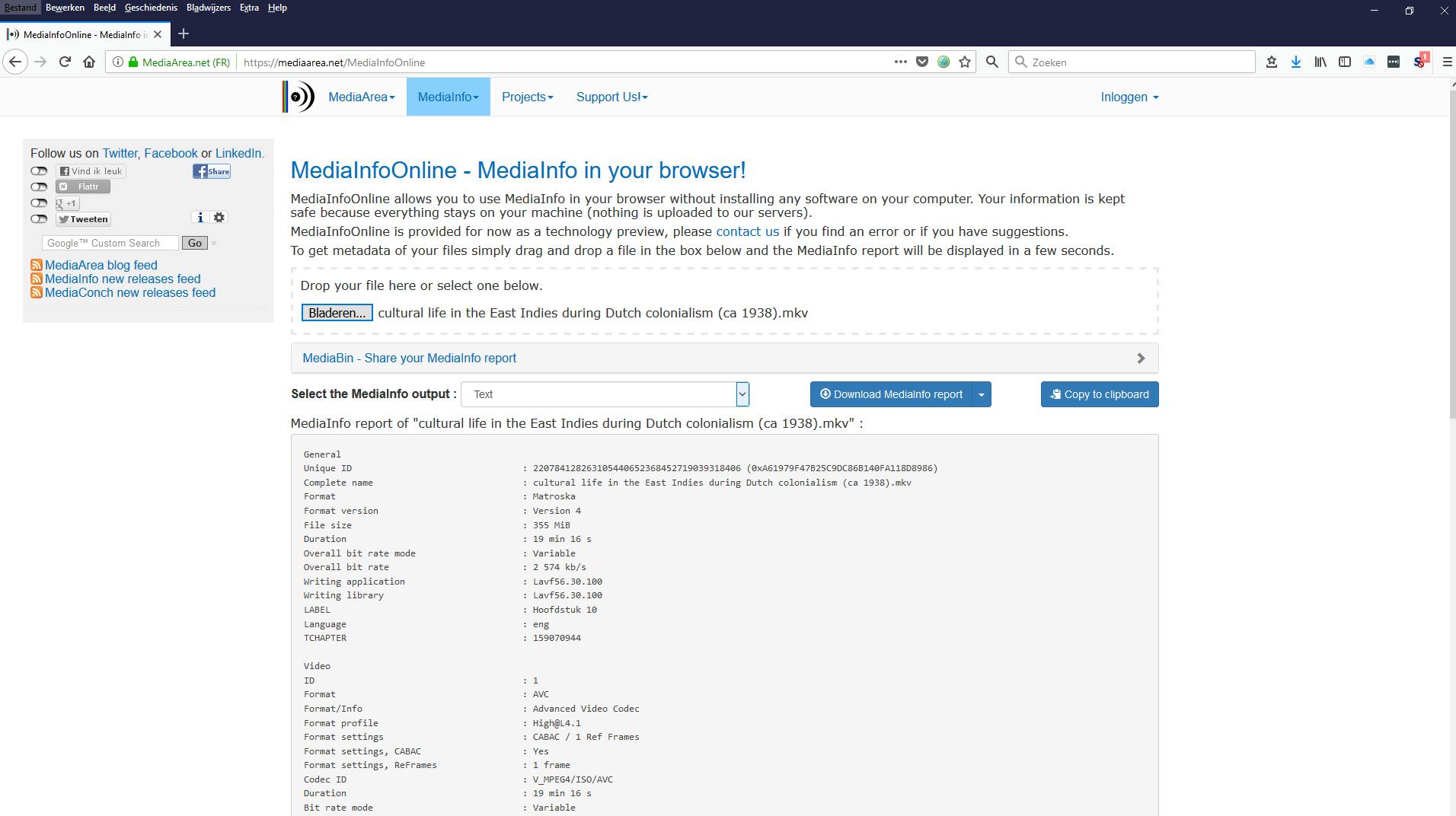Open the Firefox library icon

(1320, 62)
